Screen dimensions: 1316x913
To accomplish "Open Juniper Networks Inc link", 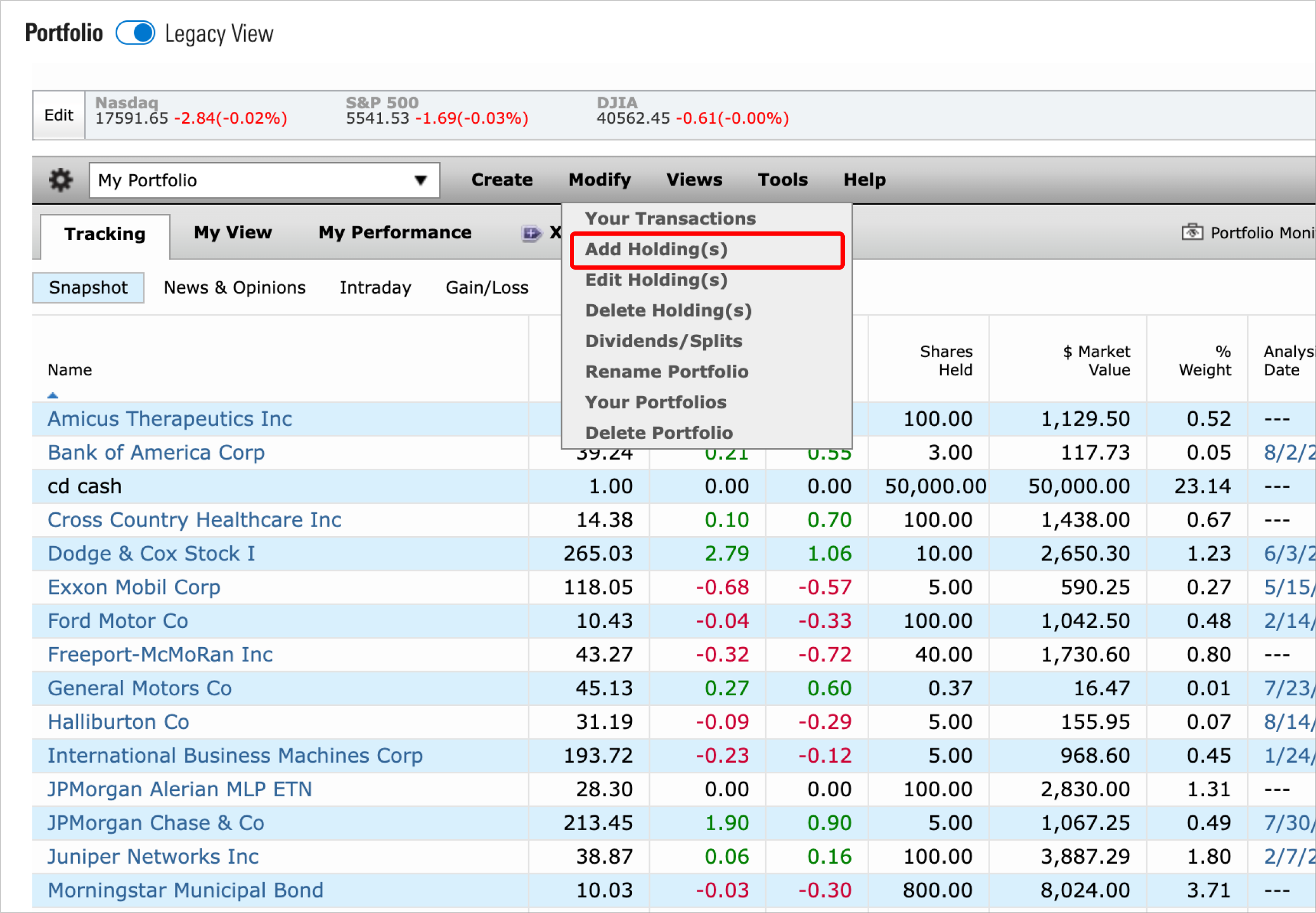I will pos(153,857).
